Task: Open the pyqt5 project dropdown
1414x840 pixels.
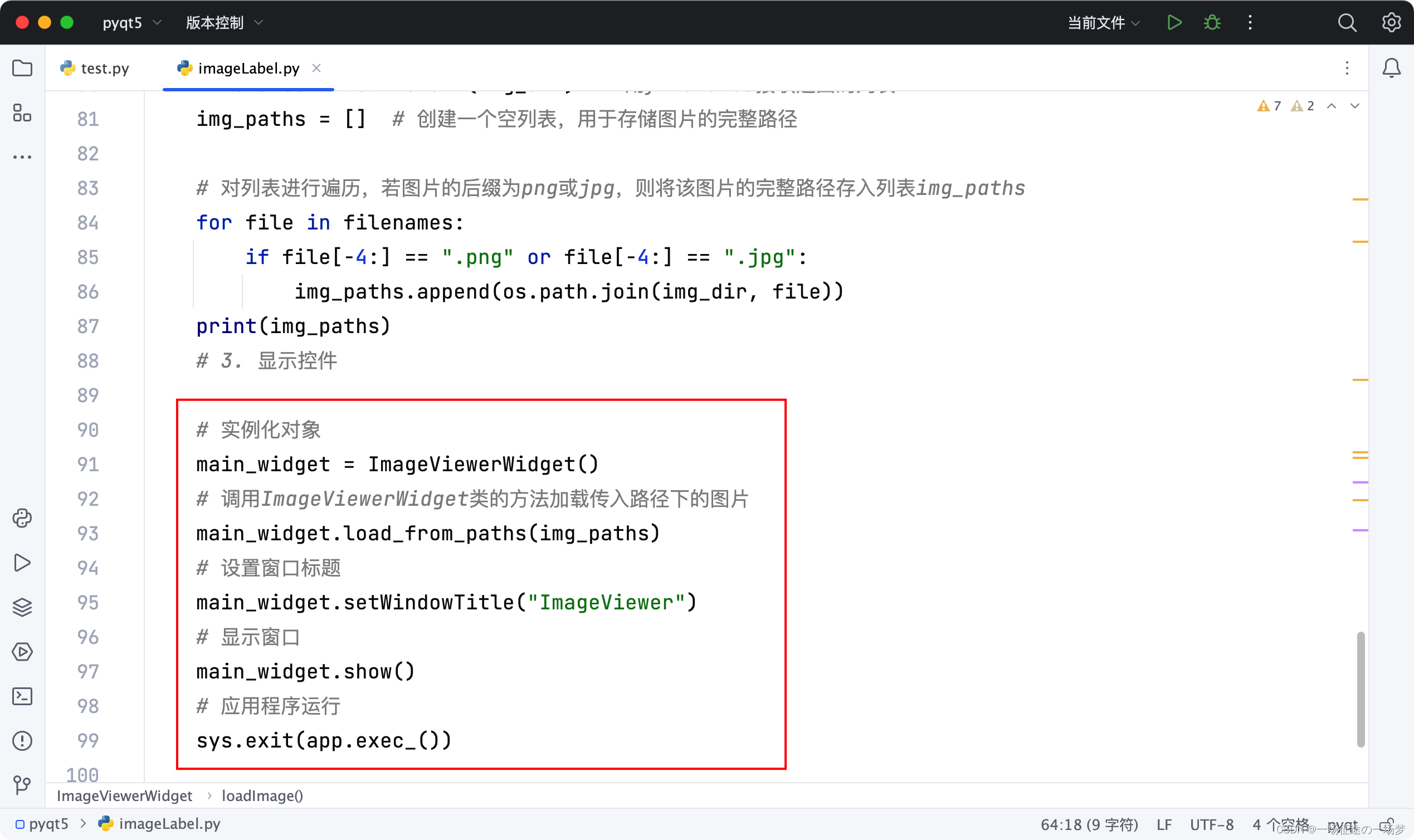Action: [x=131, y=23]
